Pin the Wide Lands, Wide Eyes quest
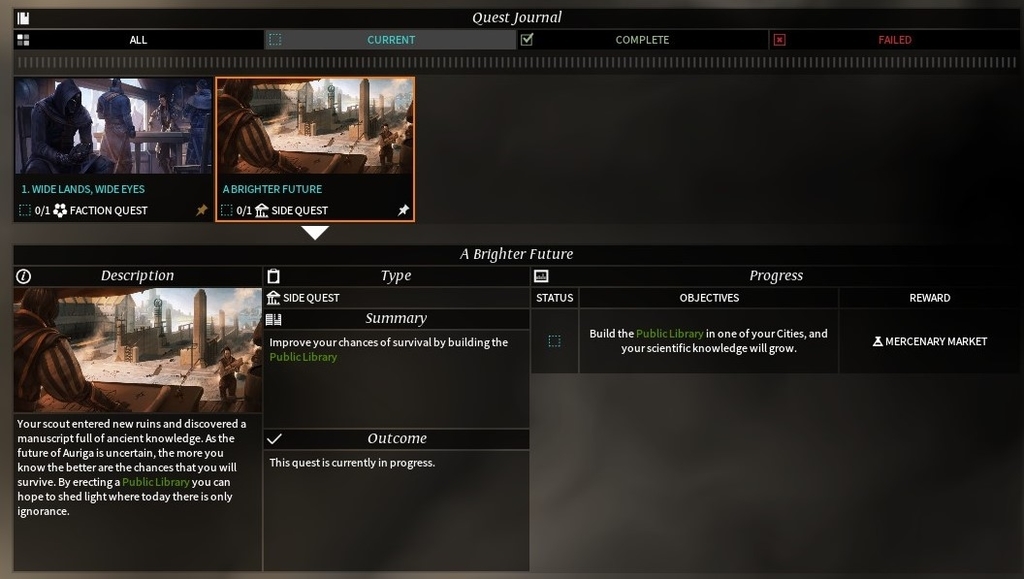Viewport: 1024px width, 579px height. tap(202, 210)
